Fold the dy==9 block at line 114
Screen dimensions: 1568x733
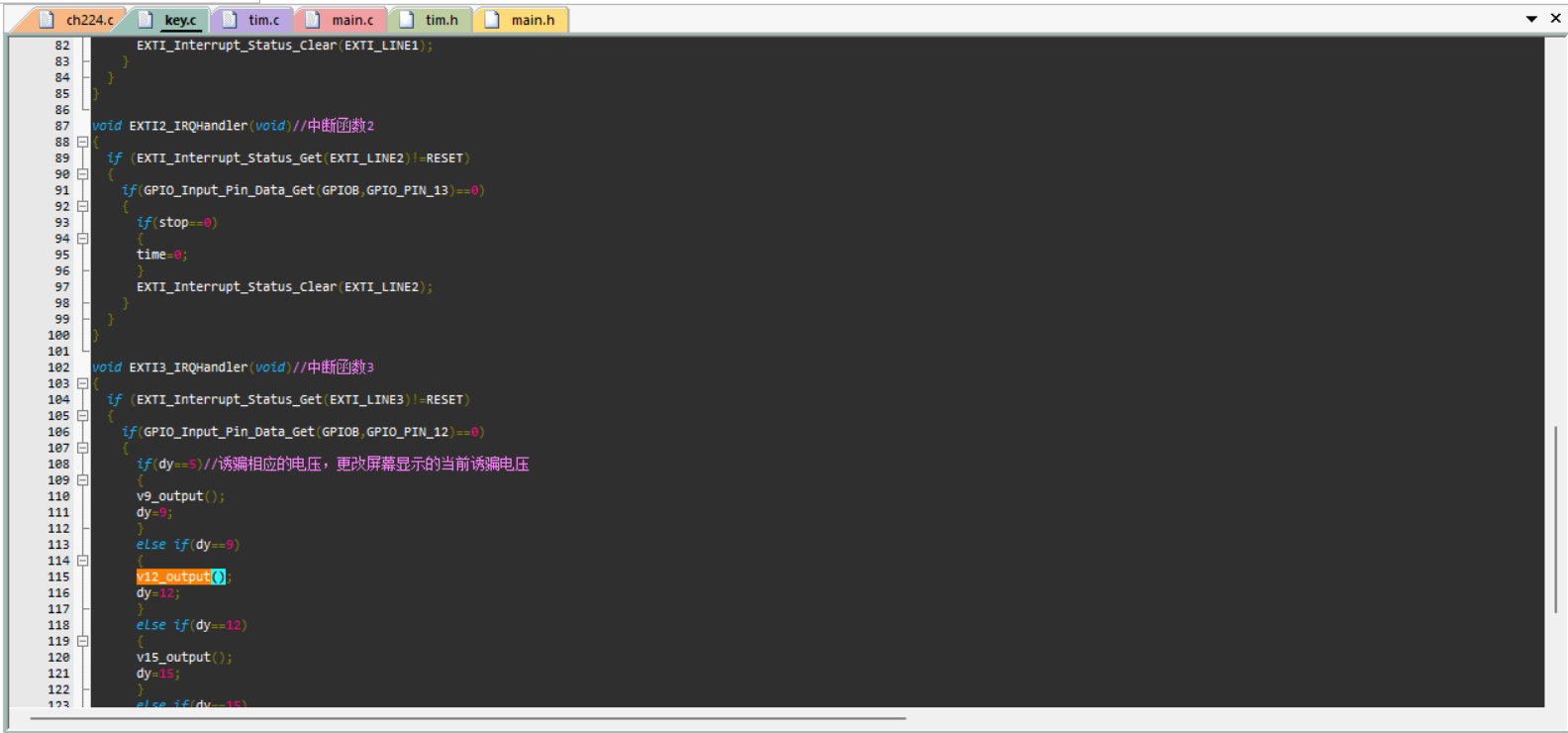pos(83,561)
